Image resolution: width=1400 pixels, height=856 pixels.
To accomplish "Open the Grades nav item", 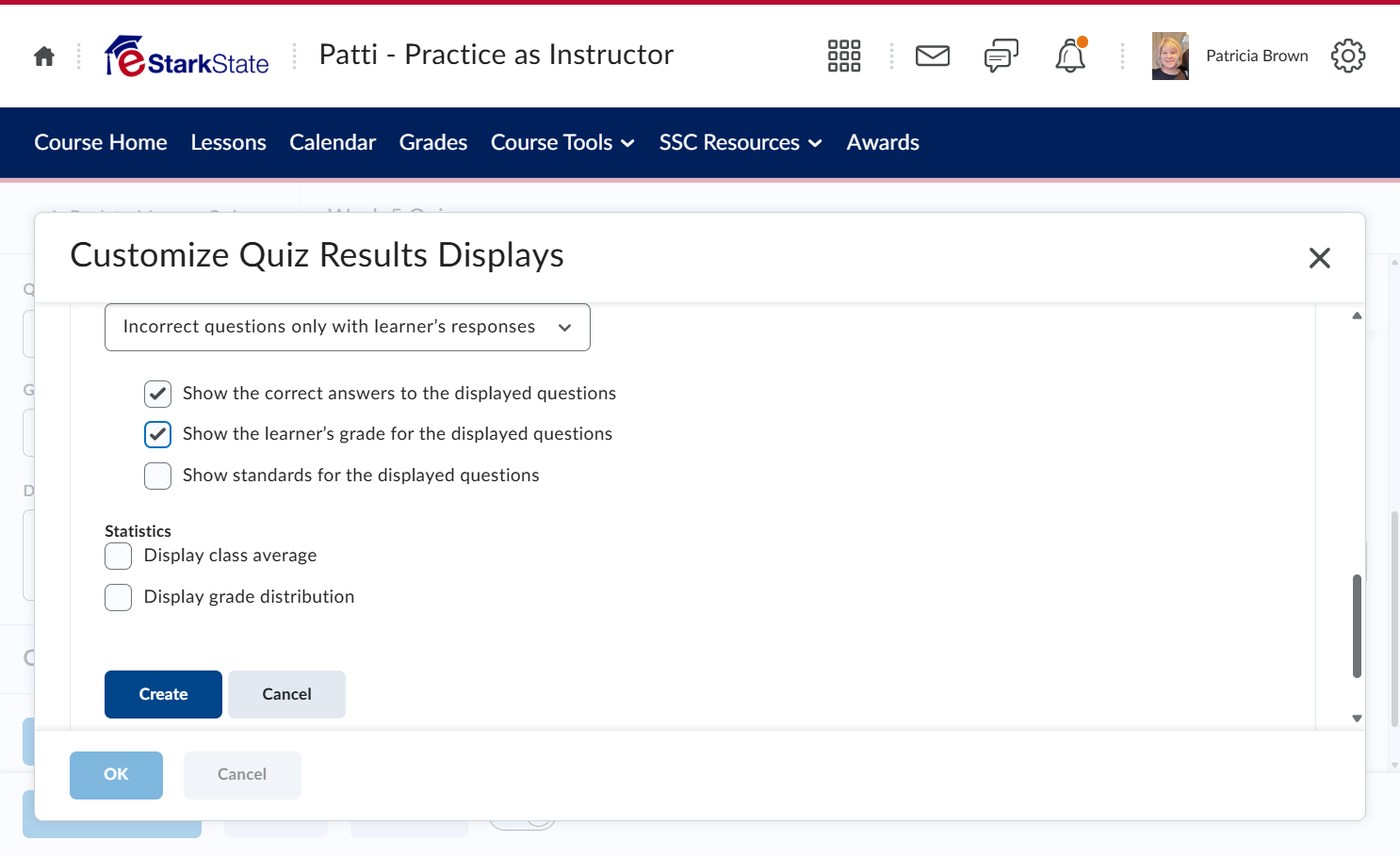I will click(x=433, y=142).
